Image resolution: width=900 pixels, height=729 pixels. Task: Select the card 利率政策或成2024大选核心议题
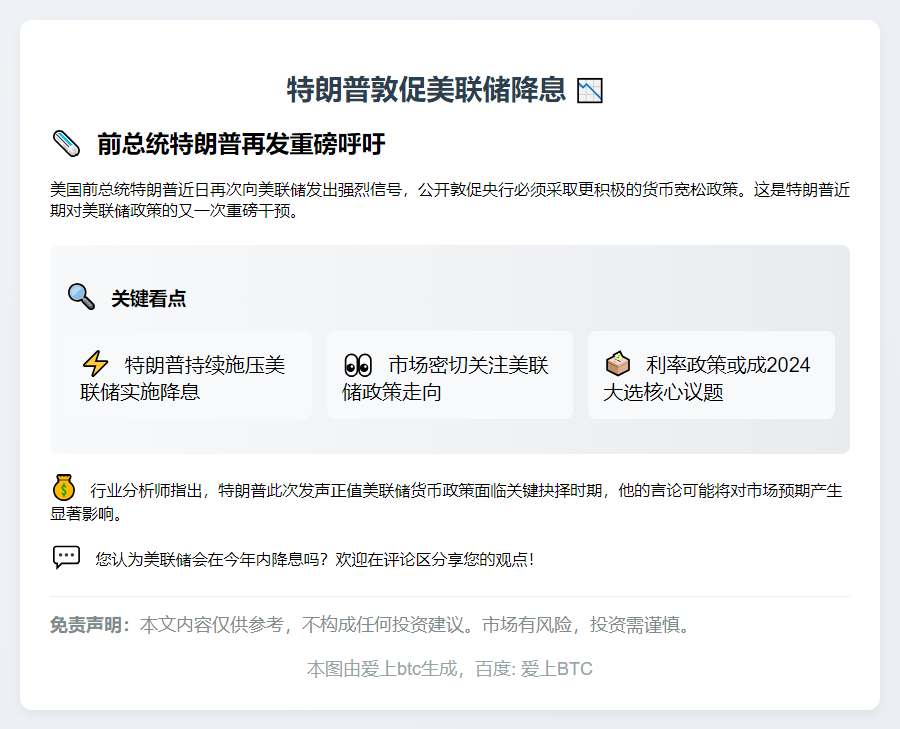(x=711, y=375)
